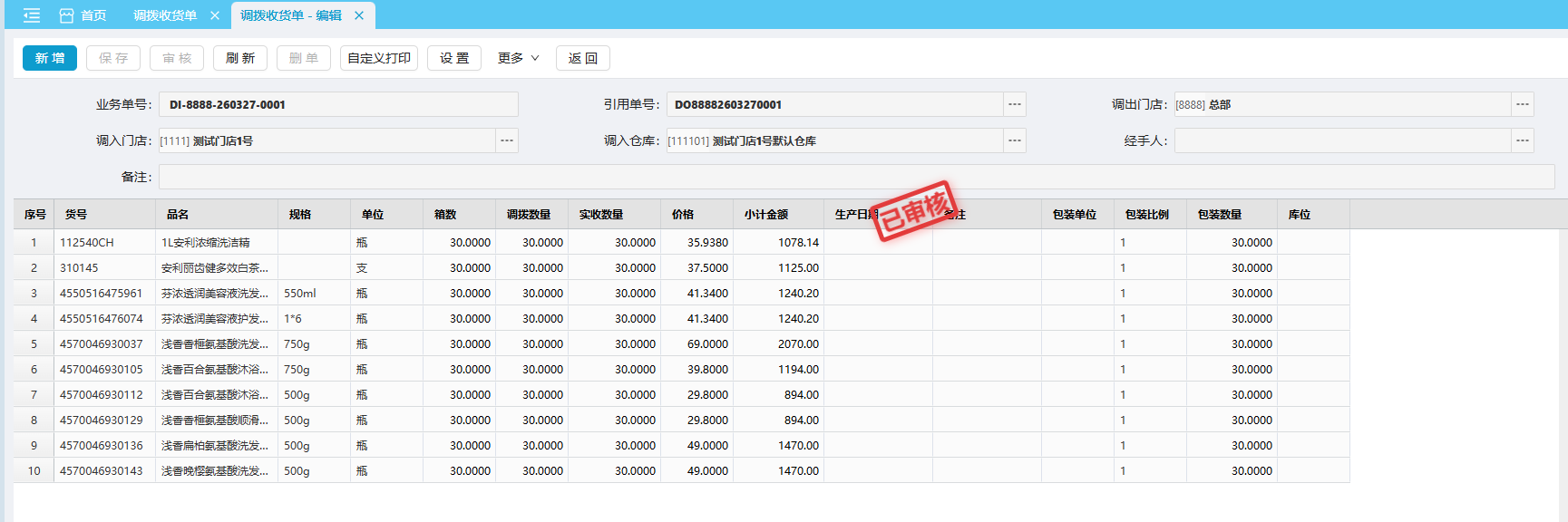The width and height of the screenshot is (1568, 522).
Task: Close the 调拨收货单 tab
Action: (215, 15)
